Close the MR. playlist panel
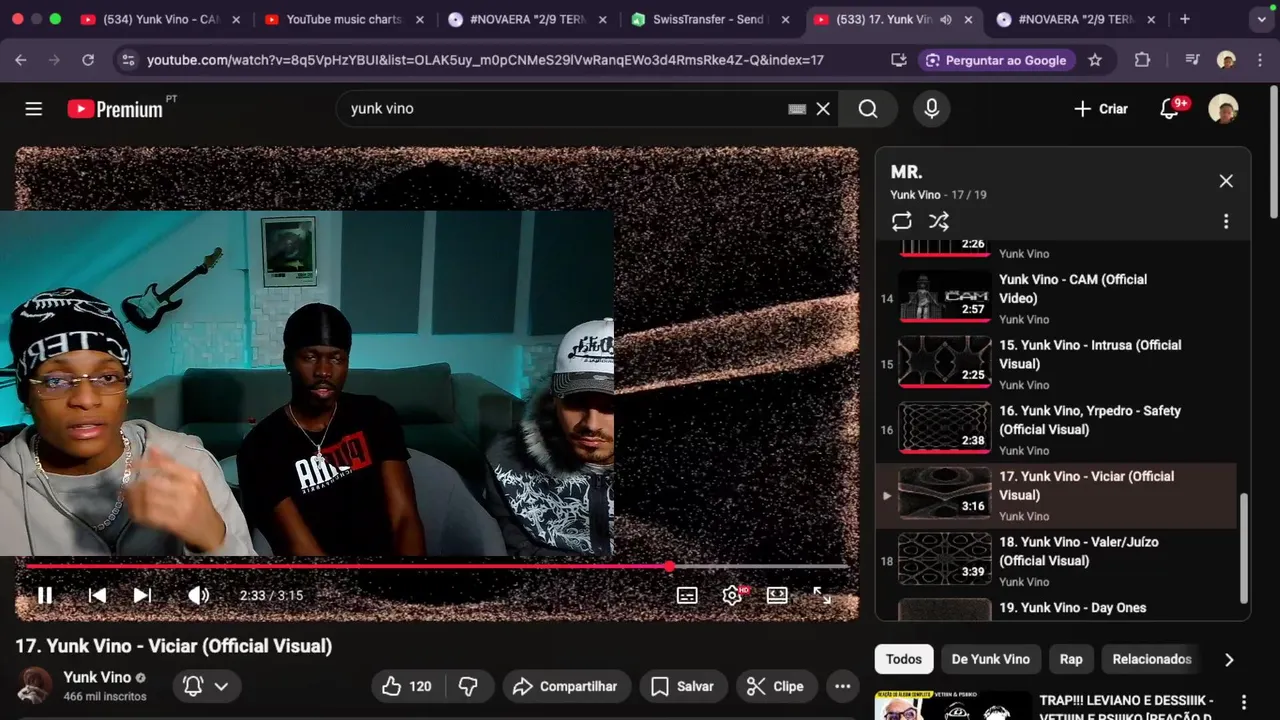Viewport: 1280px width, 720px height. click(1226, 181)
